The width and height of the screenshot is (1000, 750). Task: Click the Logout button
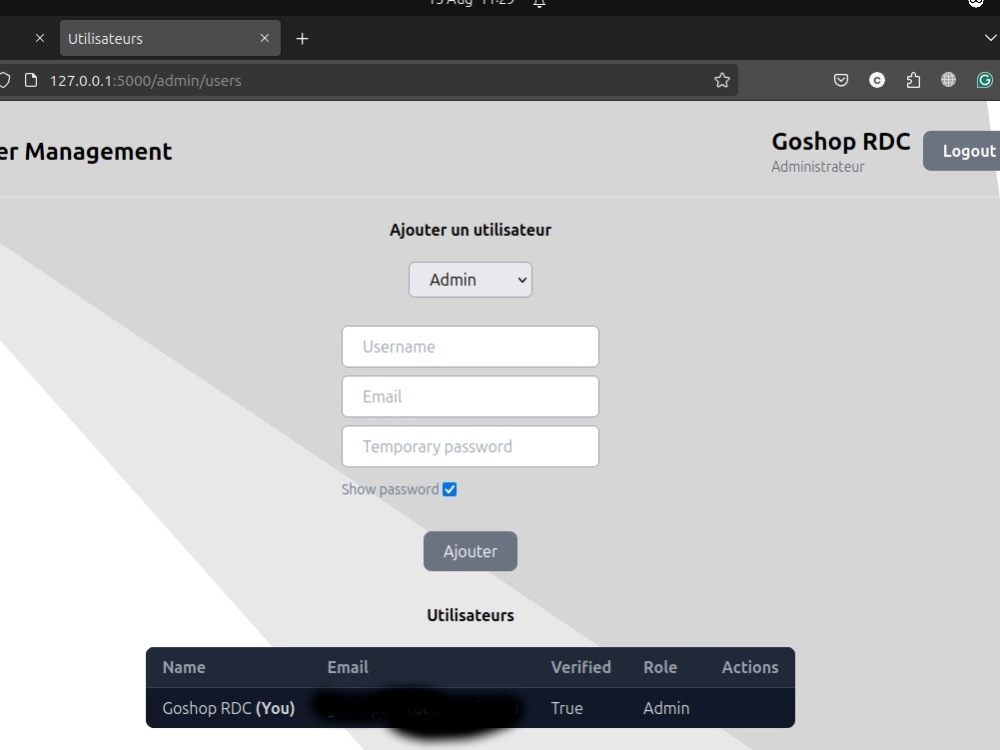963,151
